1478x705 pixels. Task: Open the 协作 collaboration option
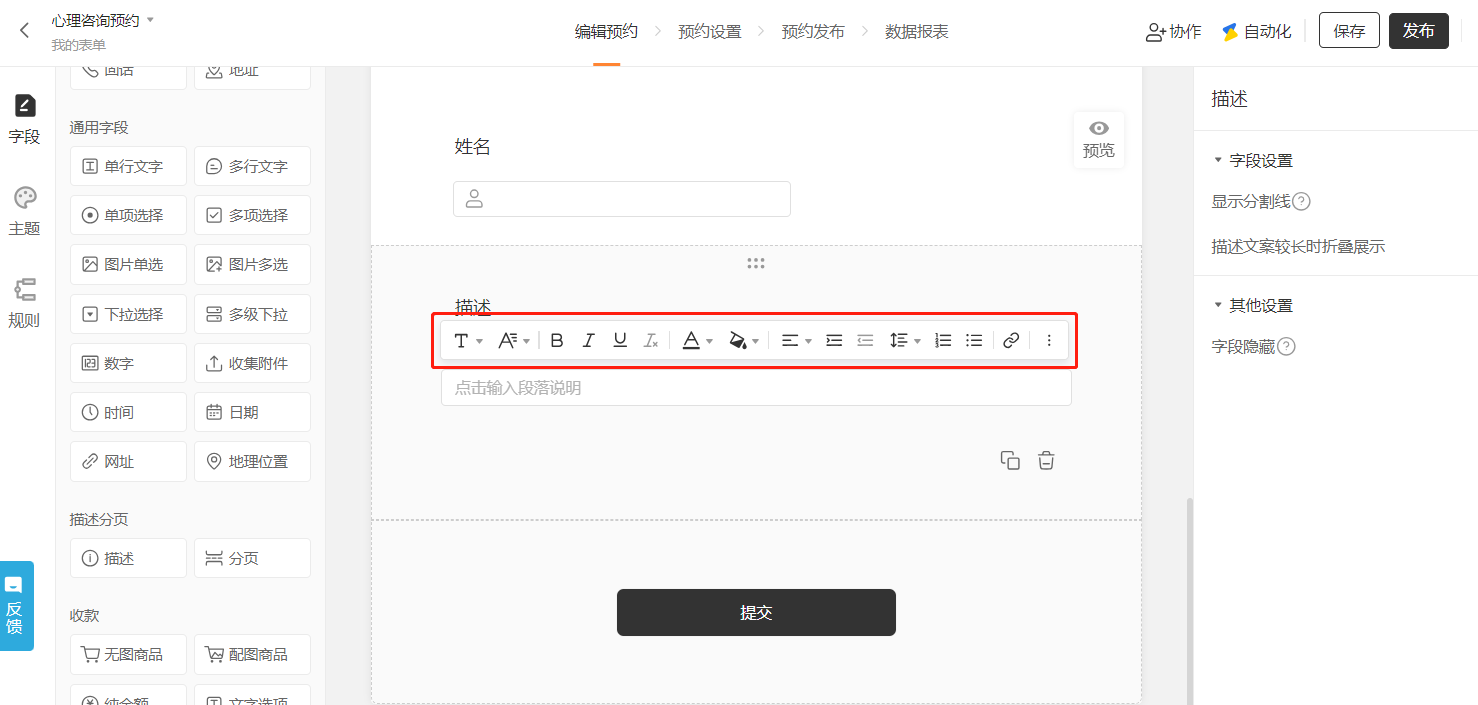pyautogui.click(x=1174, y=32)
